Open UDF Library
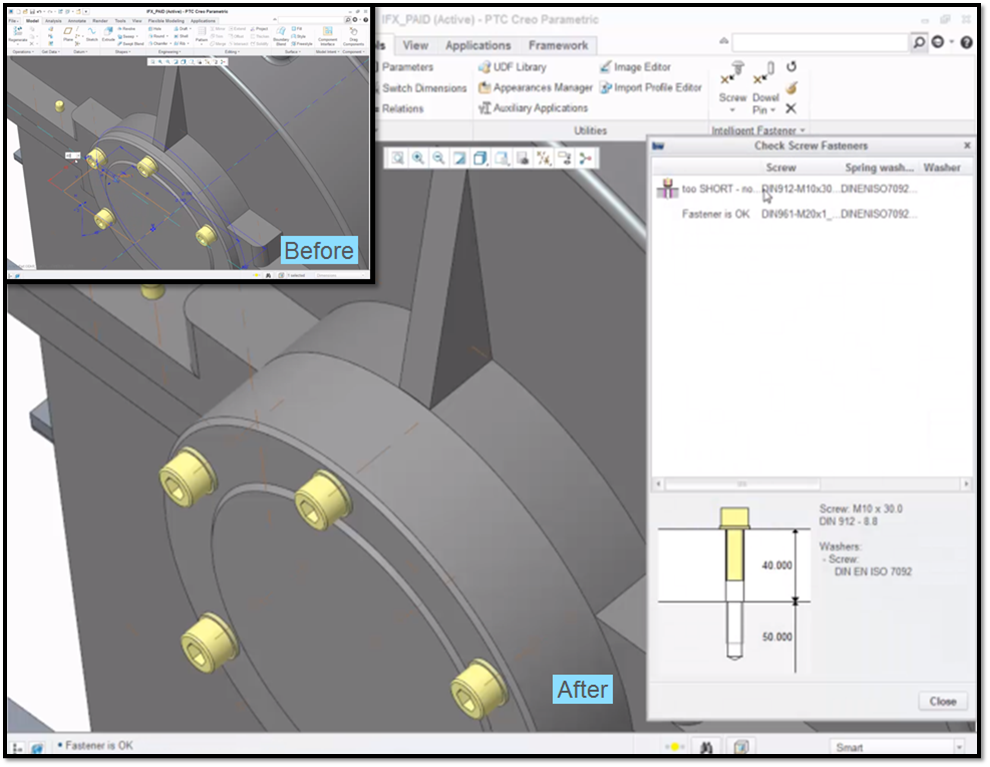Viewport: 990px width, 767px height. coord(512,67)
